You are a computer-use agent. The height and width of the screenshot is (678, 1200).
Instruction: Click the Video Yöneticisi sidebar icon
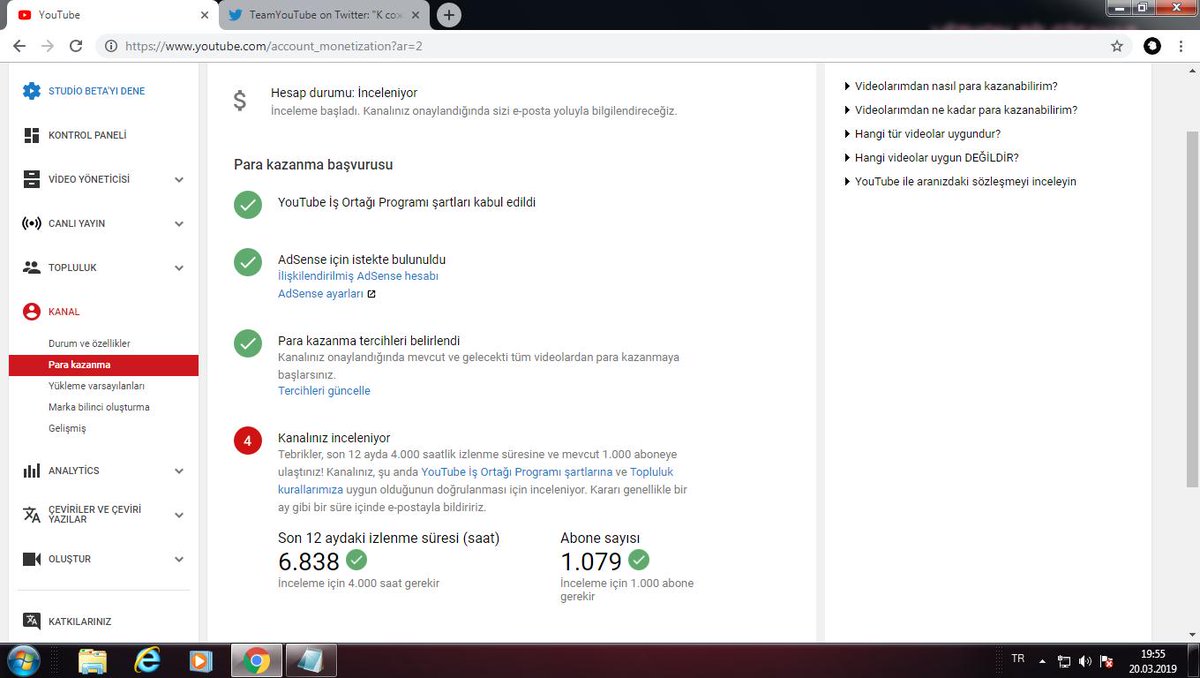[32, 179]
